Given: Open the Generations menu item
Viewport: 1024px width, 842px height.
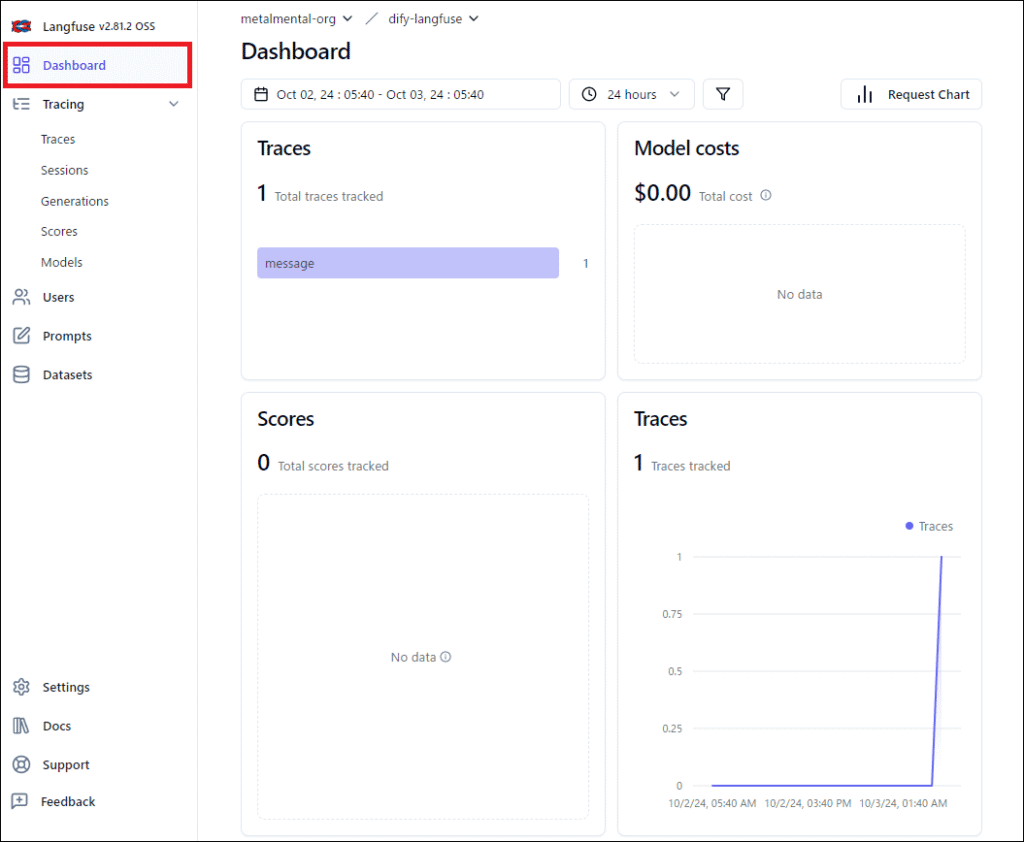Looking at the screenshot, I should click(75, 201).
